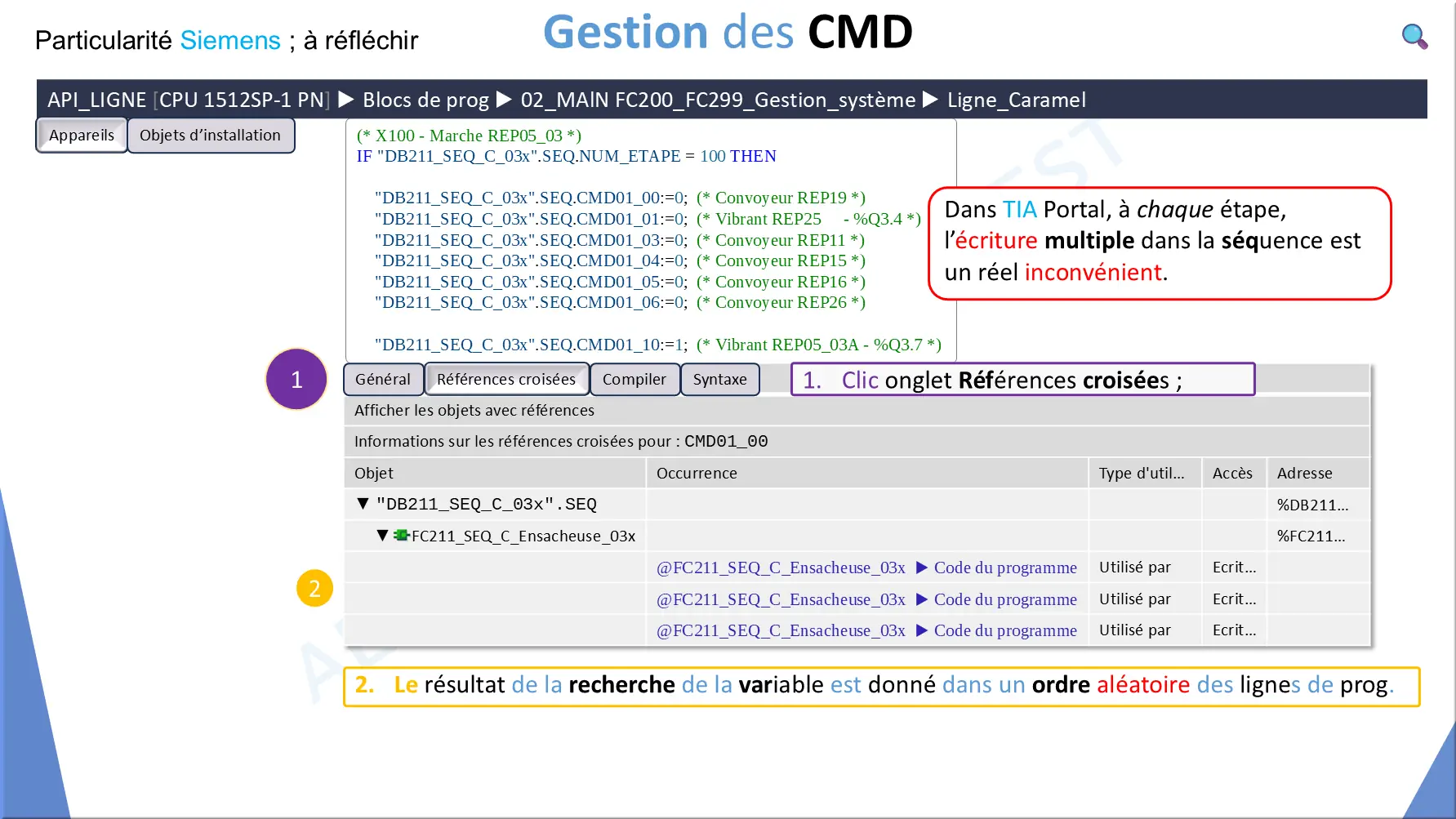The width and height of the screenshot is (1456, 819).
Task: Click the CMD01_00:=0 code line
Action: pyautogui.click(x=620, y=198)
